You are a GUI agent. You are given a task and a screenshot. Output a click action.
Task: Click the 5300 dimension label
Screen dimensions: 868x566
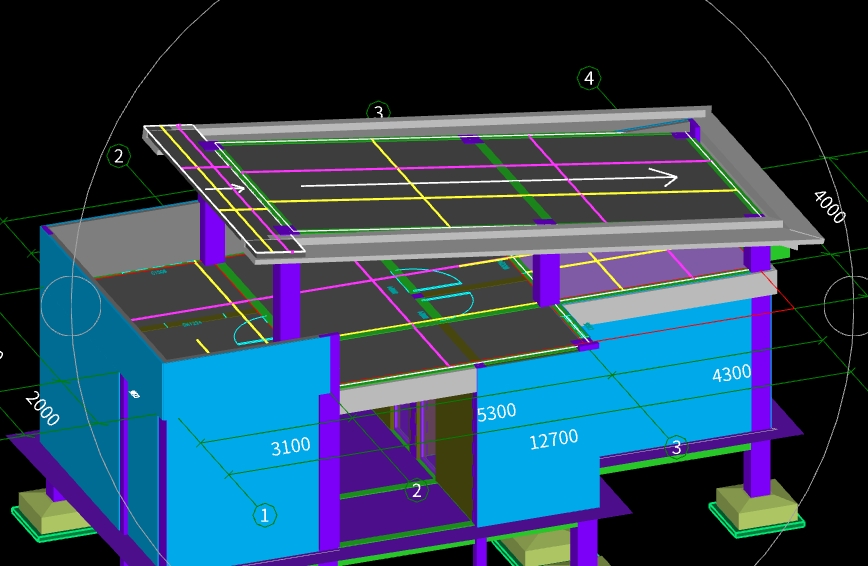[497, 413]
